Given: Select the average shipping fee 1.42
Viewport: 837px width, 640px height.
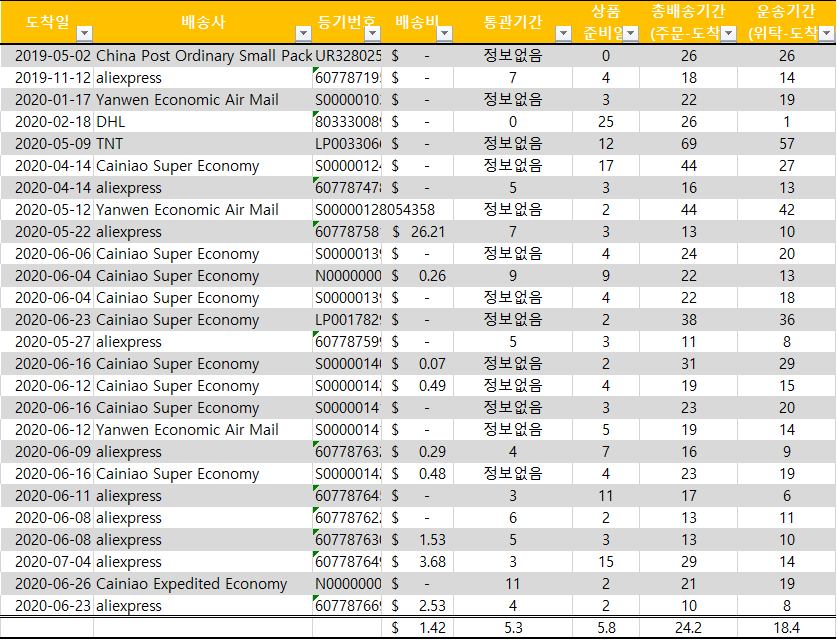Looking at the screenshot, I should [418, 628].
